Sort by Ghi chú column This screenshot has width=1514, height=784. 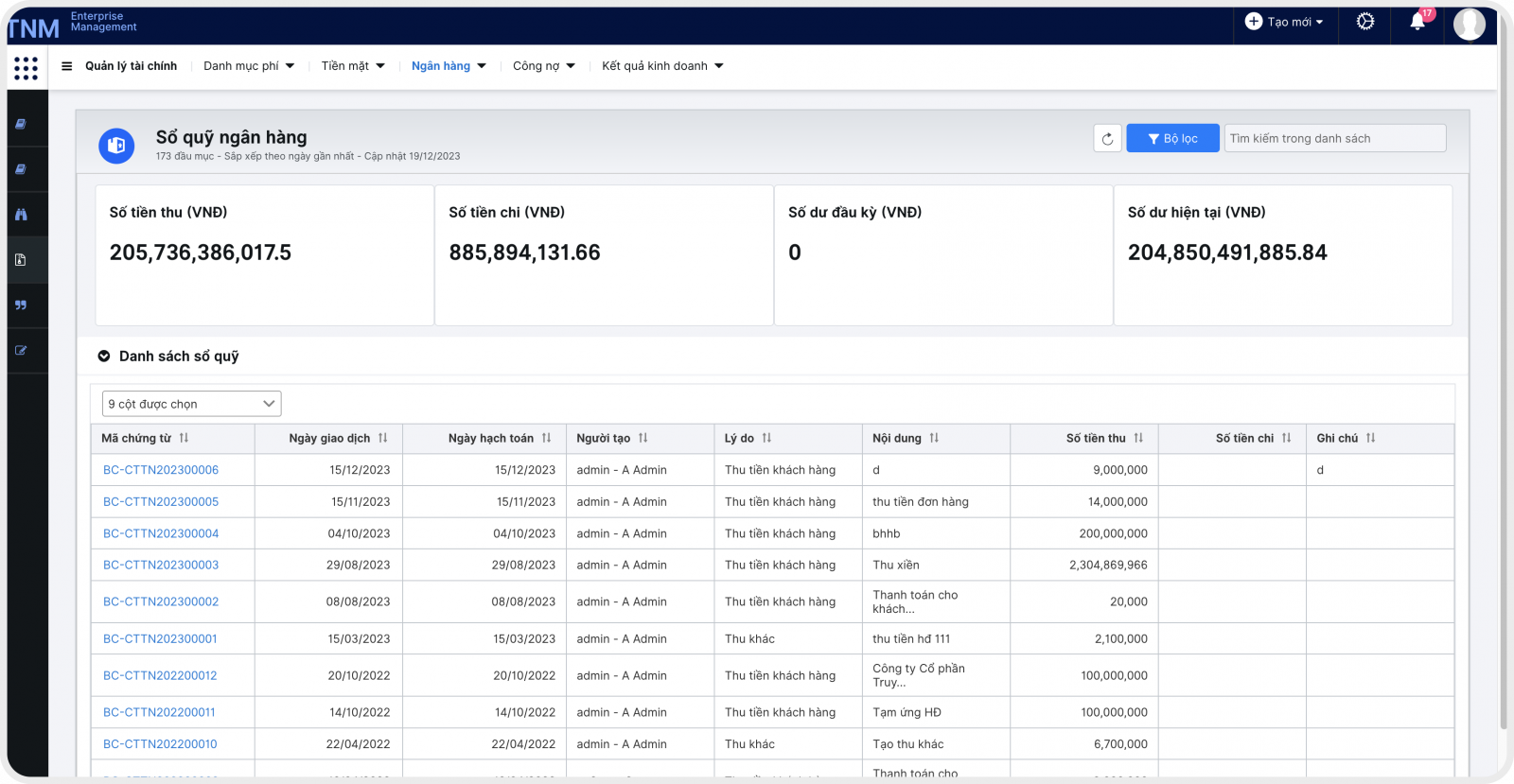click(1370, 438)
